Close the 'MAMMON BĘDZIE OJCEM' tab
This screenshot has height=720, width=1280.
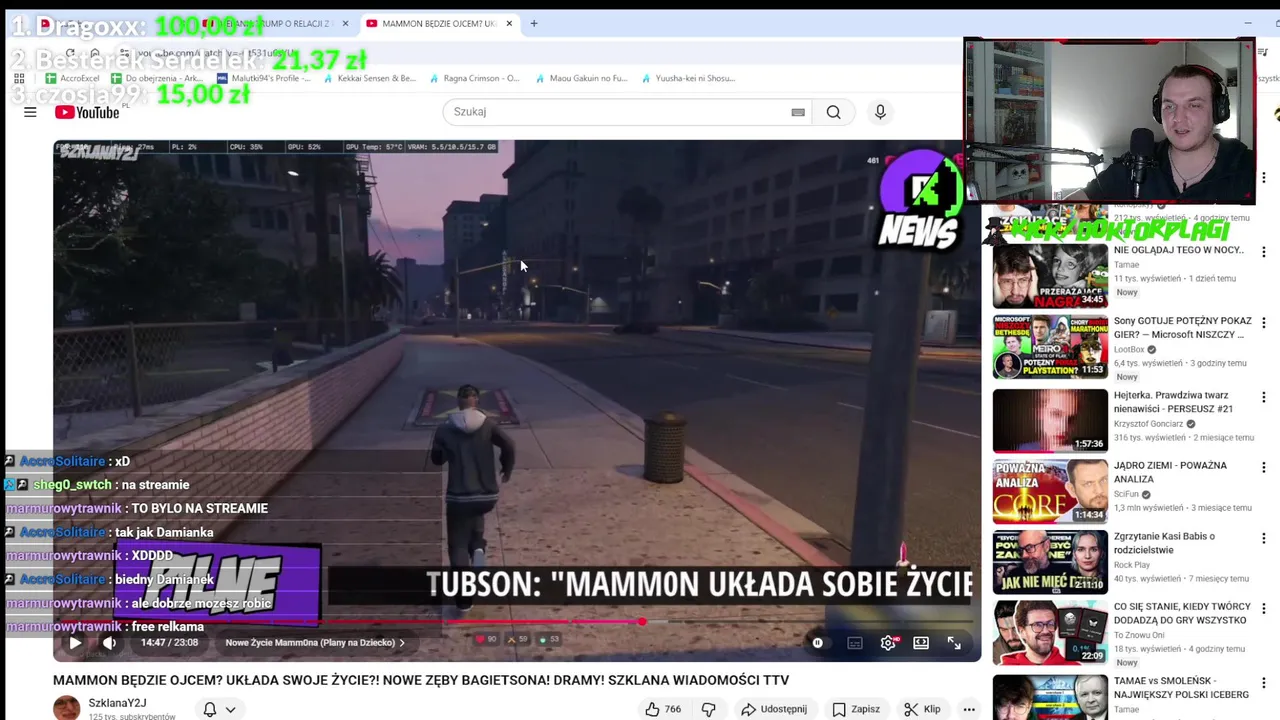pyautogui.click(x=509, y=23)
